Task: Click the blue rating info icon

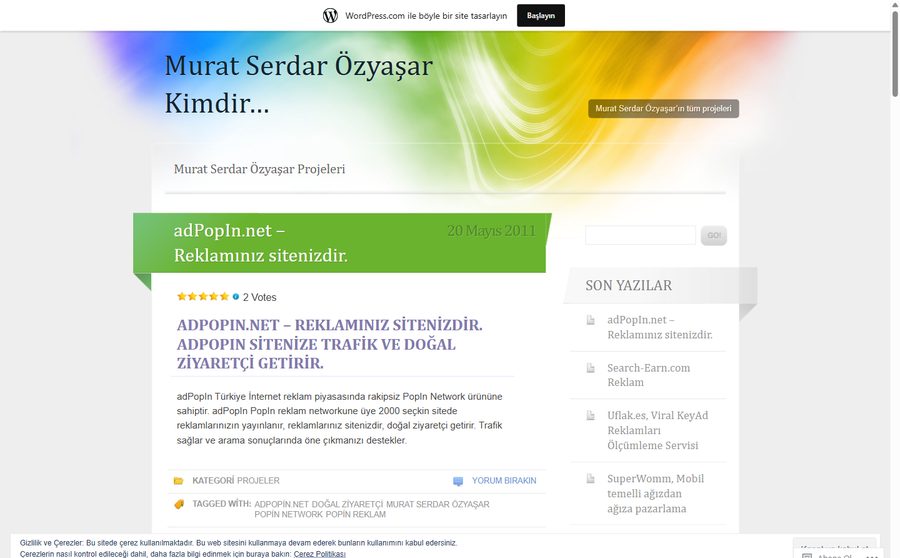Action: pyautogui.click(x=235, y=297)
